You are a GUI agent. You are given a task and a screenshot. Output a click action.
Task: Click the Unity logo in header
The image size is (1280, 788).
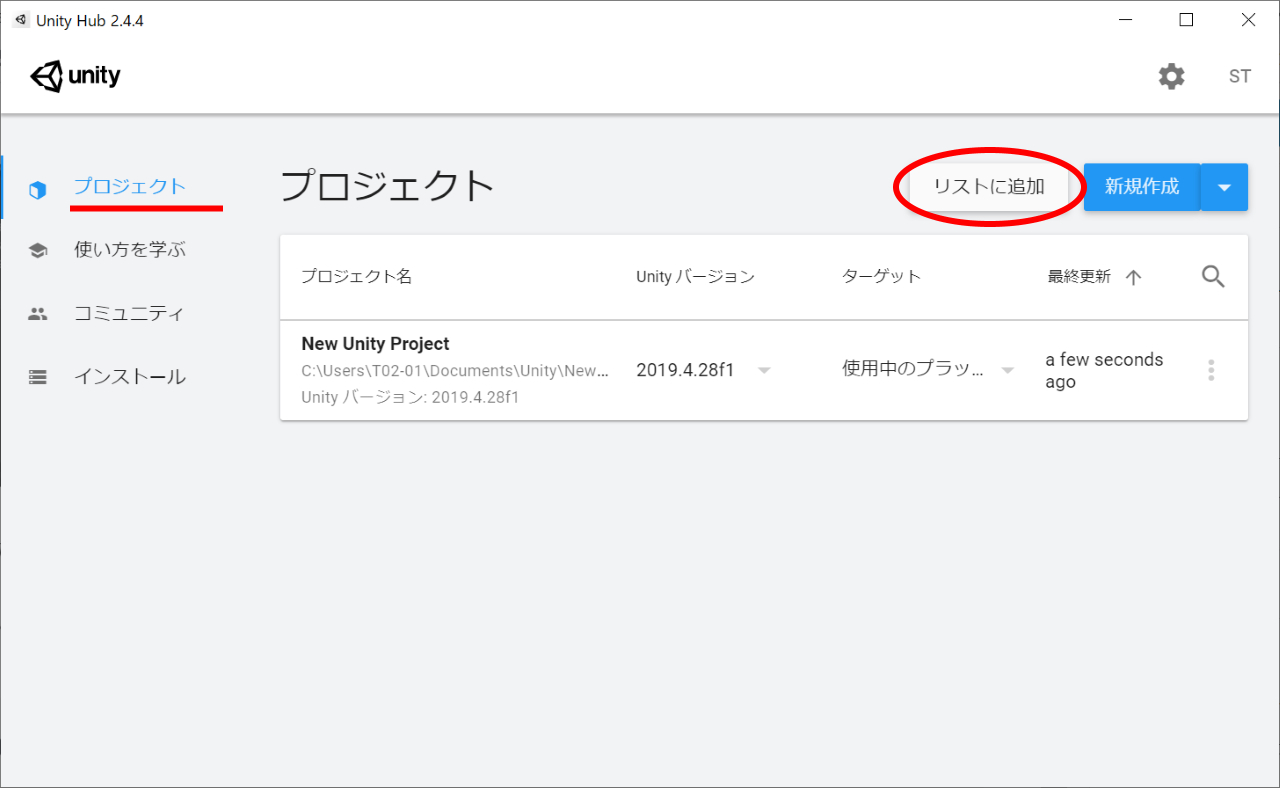[76, 76]
